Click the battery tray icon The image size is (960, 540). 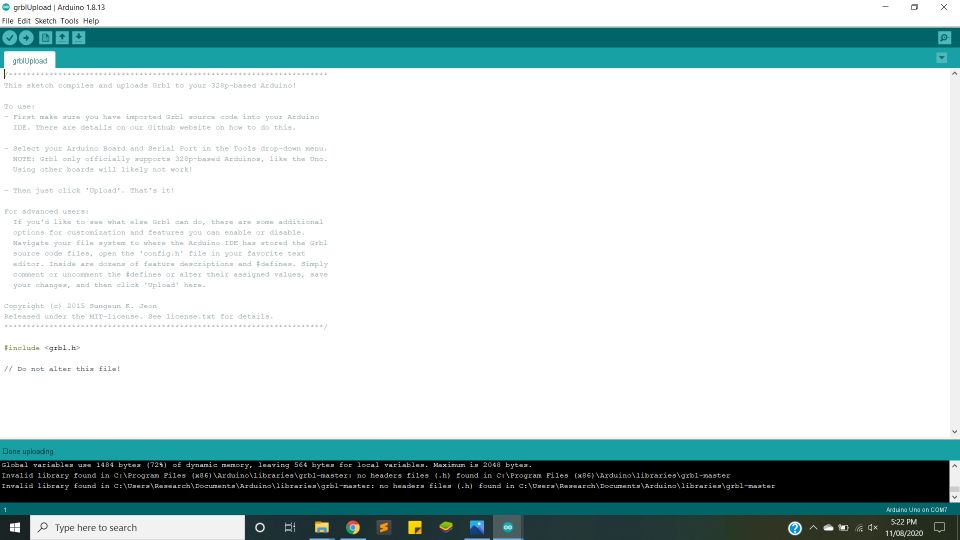tap(844, 528)
